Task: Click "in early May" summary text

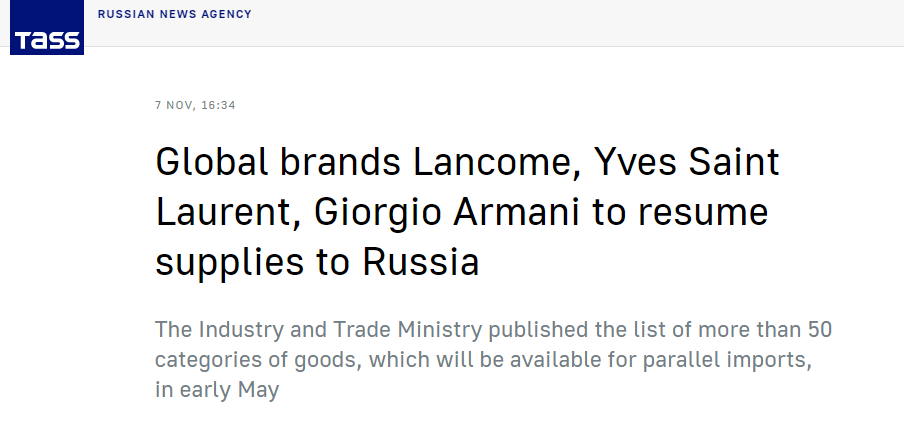Action: click(x=217, y=389)
